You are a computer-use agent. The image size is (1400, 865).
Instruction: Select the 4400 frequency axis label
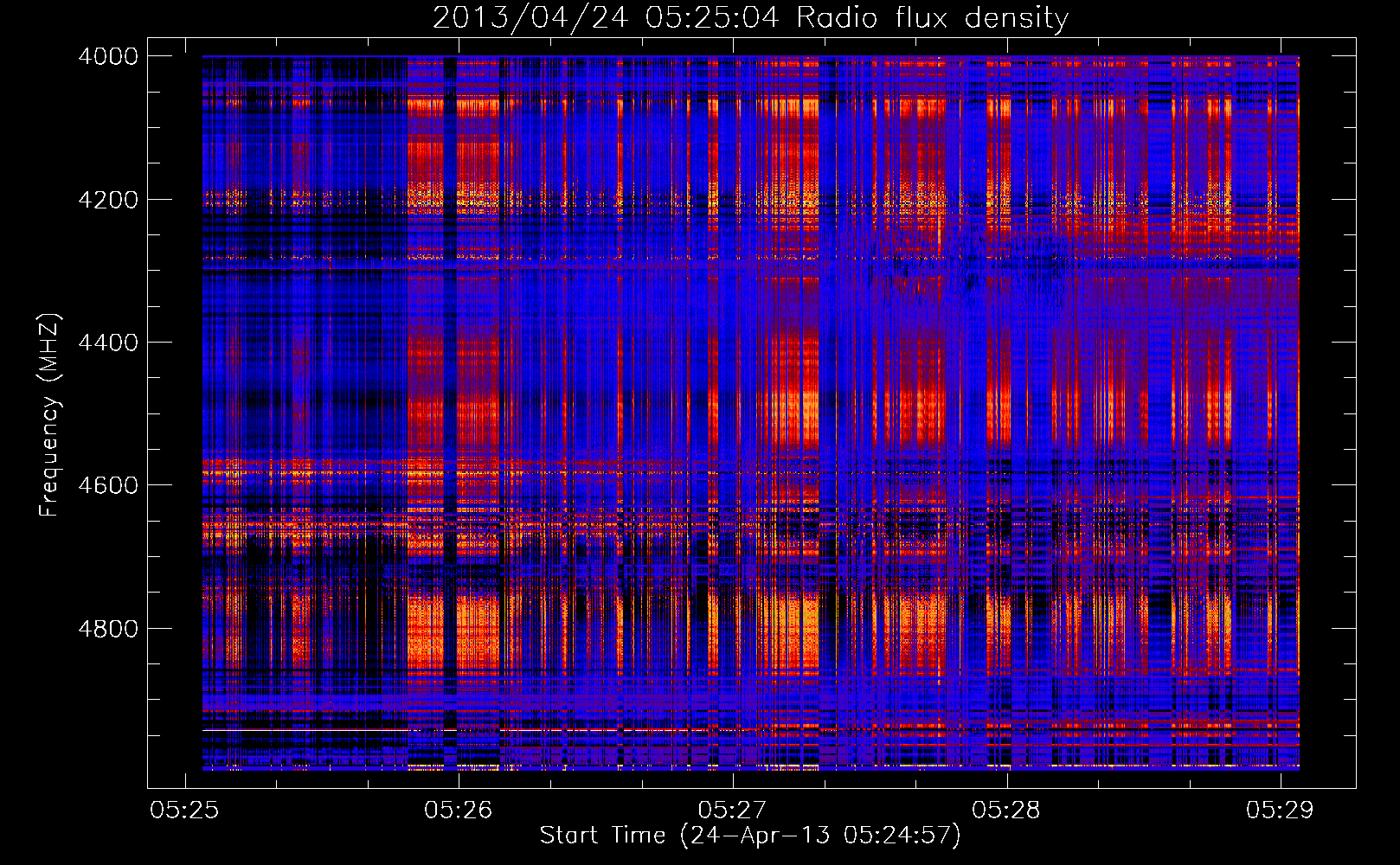(108, 343)
